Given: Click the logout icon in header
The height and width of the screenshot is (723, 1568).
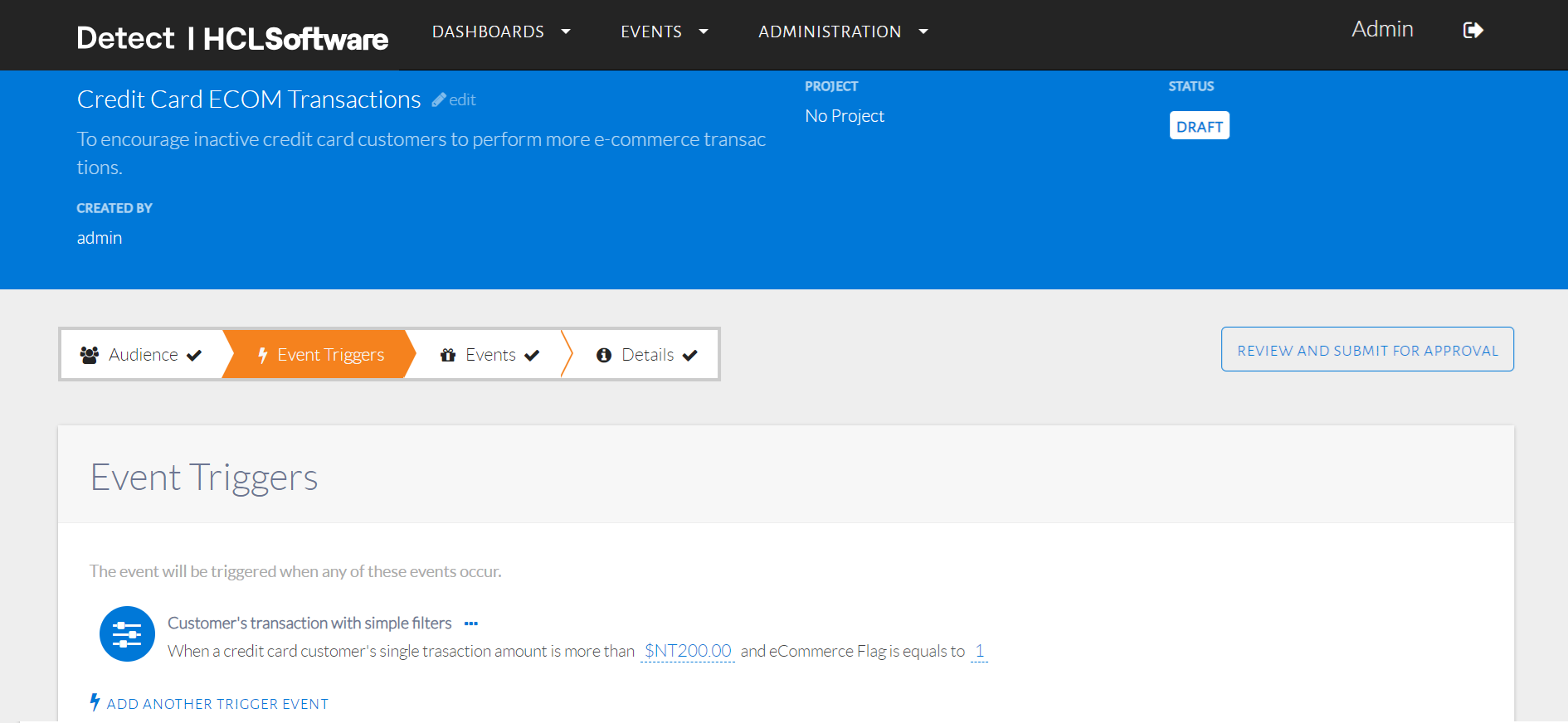Looking at the screenshot, I should (1473, 31).
